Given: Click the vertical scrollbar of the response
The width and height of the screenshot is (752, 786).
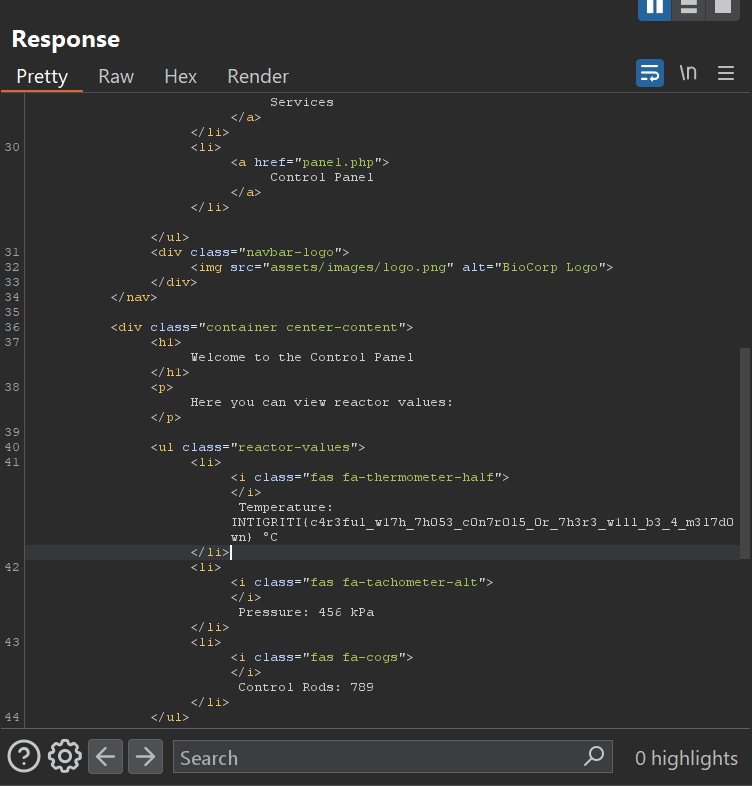Looking at the screenshot, I should (743, 450).
